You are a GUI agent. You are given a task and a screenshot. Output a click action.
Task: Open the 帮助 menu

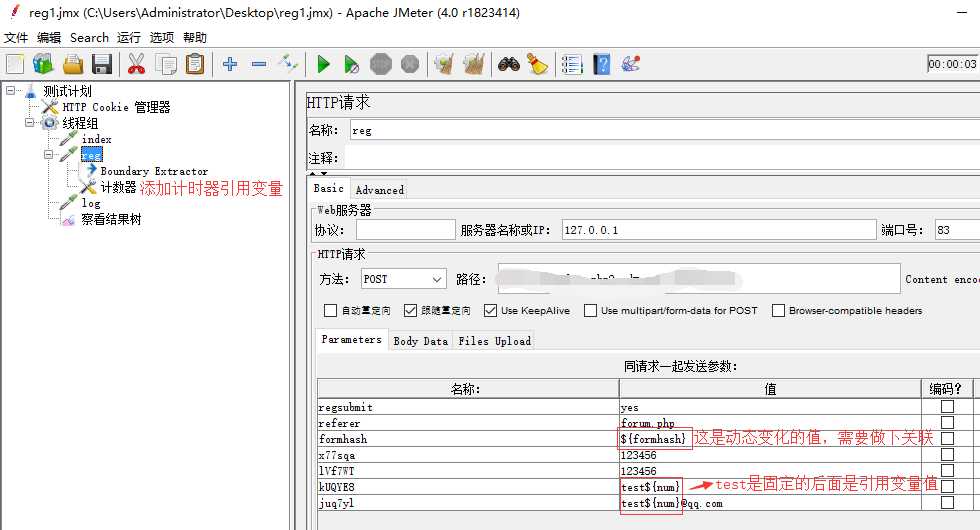[x=195, y=38]
